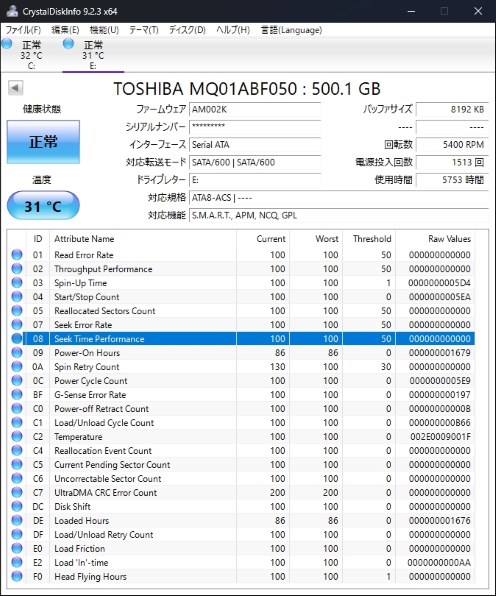Click the 31 °C temperature button
The width and height of the screenshot is (496, 596).
click(x=43, y=206)
